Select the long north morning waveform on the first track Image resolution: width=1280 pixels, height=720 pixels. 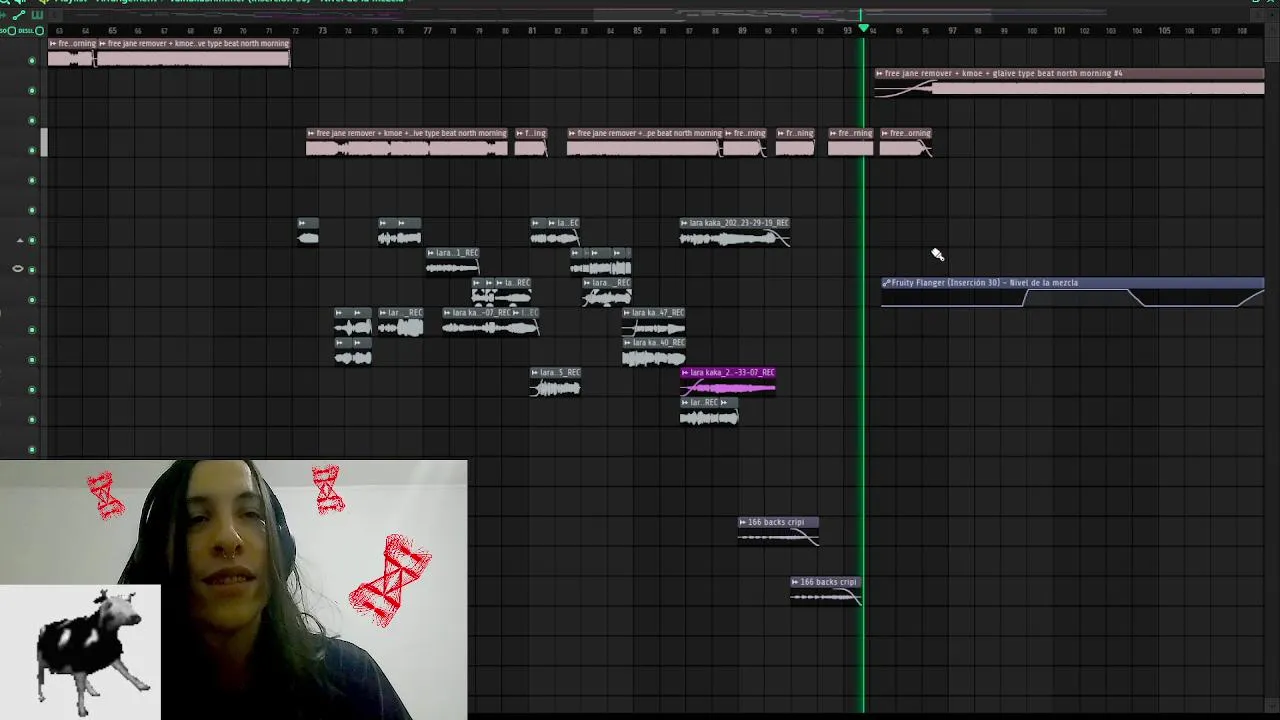tap(193, 59)
